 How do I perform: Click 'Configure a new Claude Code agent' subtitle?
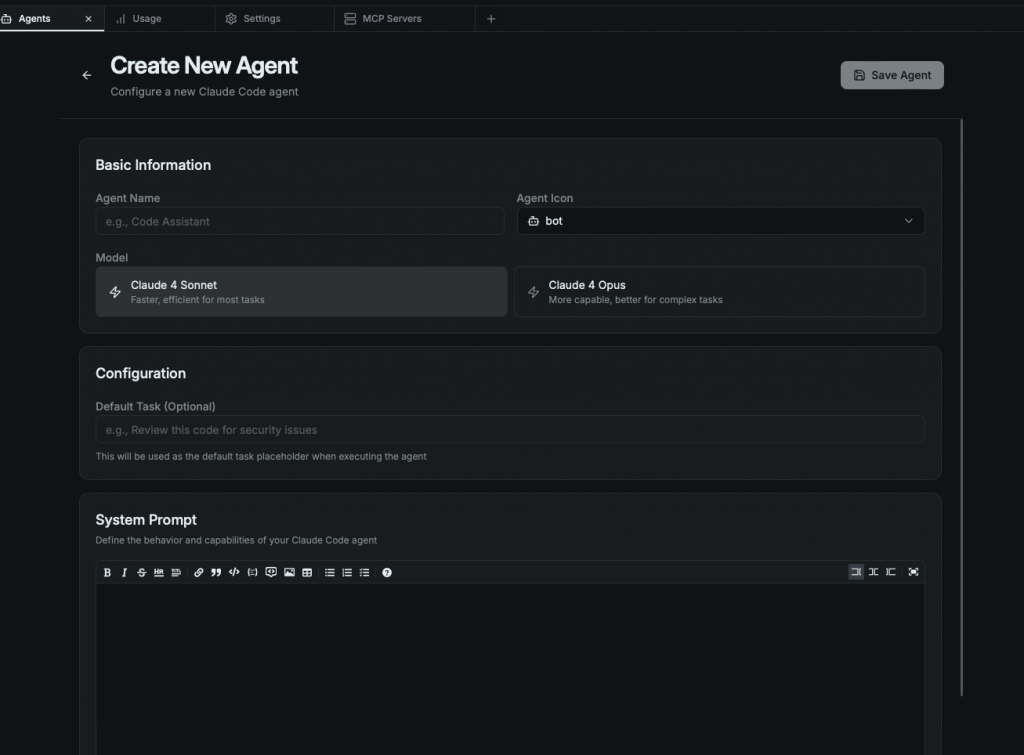pyautogui.click(x=204, y=91)
